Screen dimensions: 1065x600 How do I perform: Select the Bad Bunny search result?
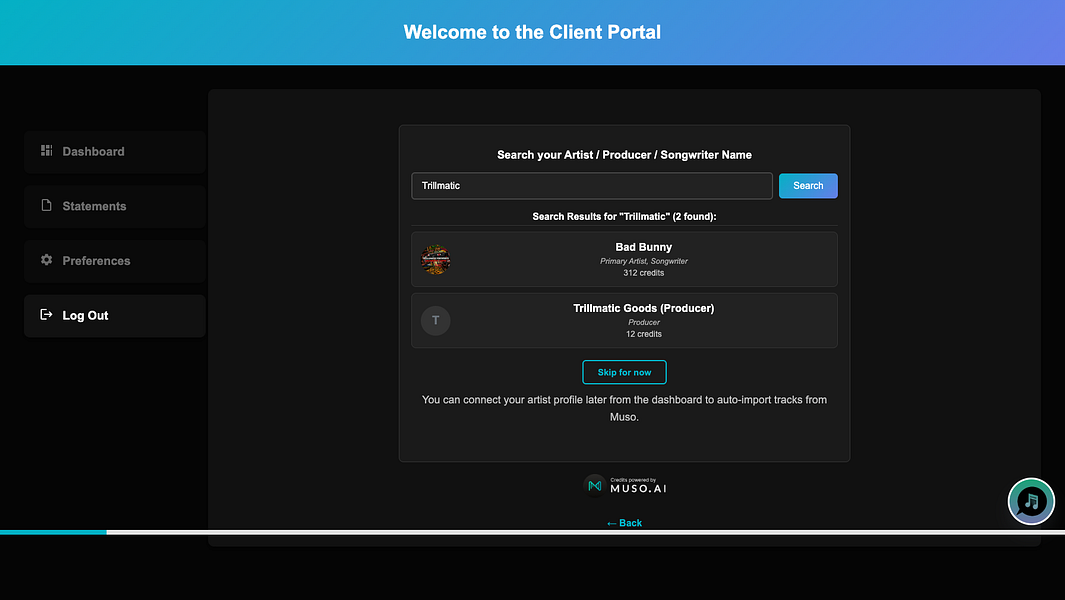pyautogui.click(x=624, y=259)
